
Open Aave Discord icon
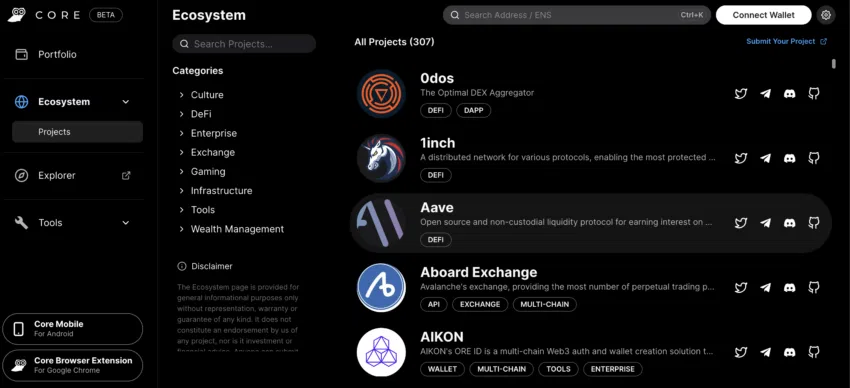click(x=789, y=223)
